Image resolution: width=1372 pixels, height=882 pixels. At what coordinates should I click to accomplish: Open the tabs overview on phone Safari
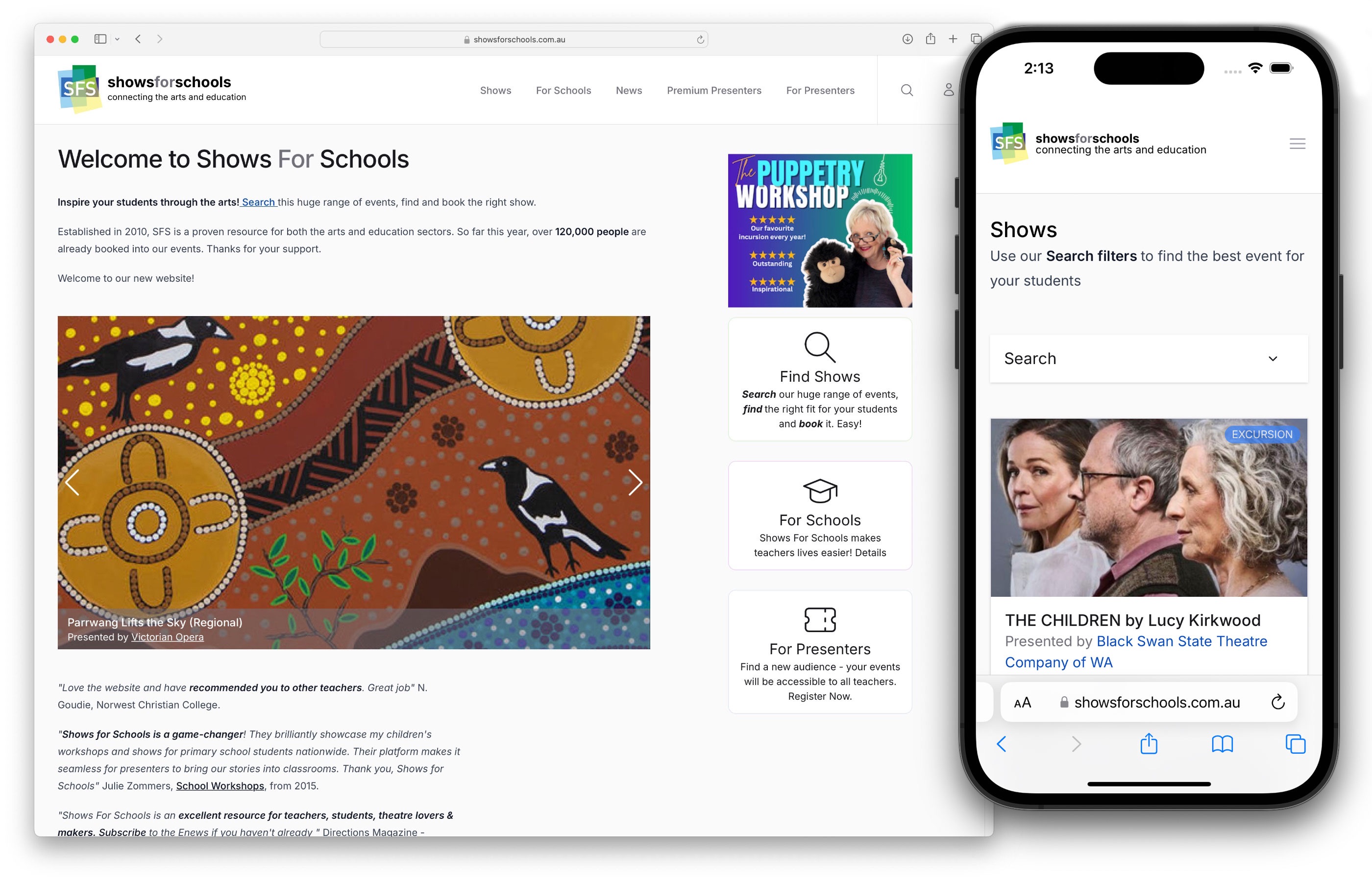1295,744
